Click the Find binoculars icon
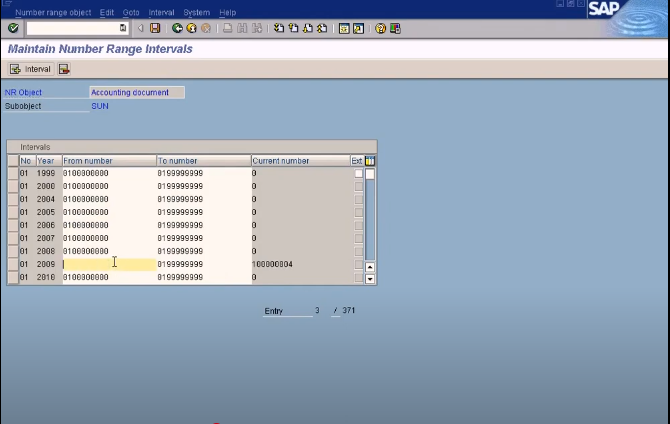 (x=242, y=28)
